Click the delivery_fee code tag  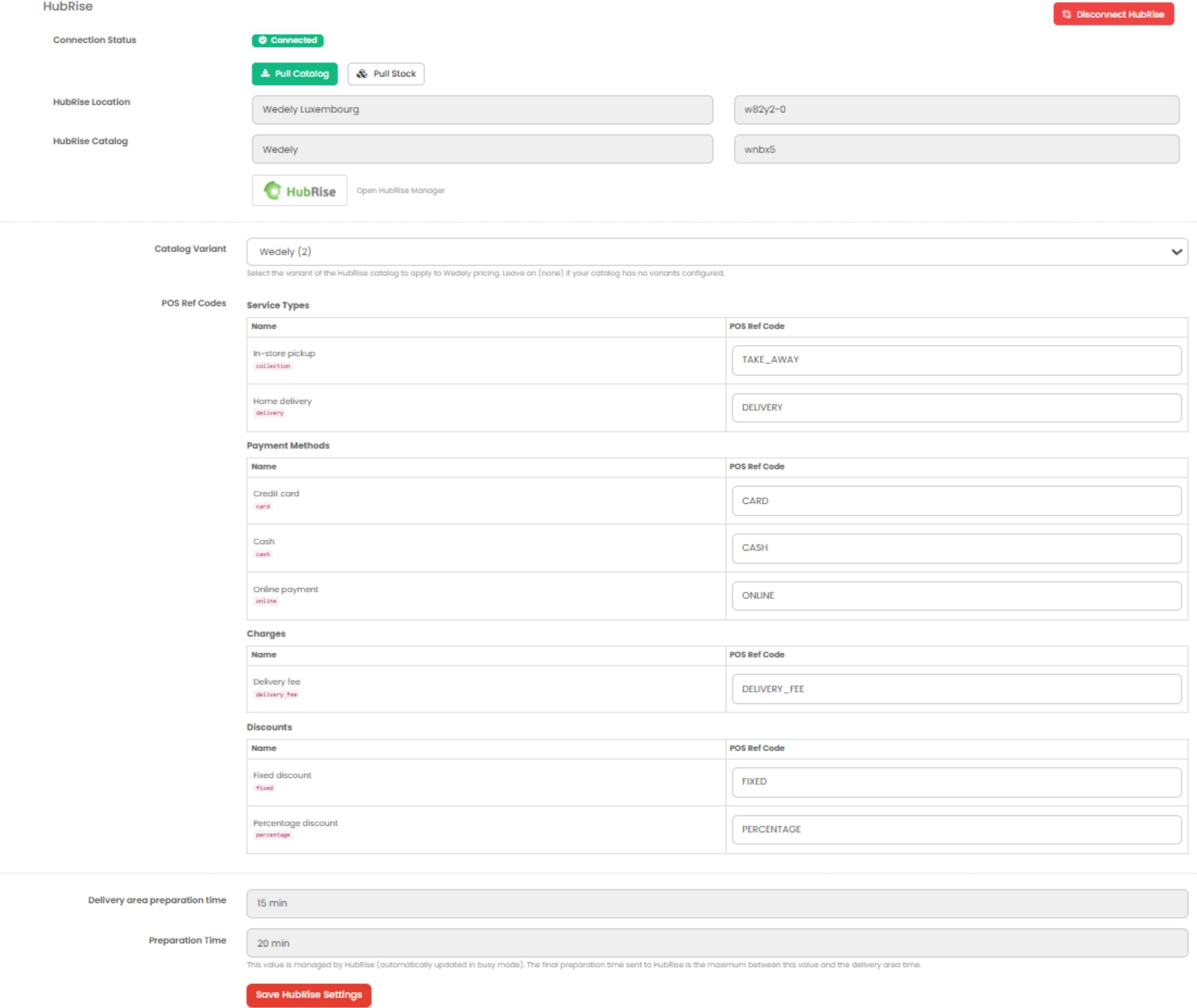point(276,694)
